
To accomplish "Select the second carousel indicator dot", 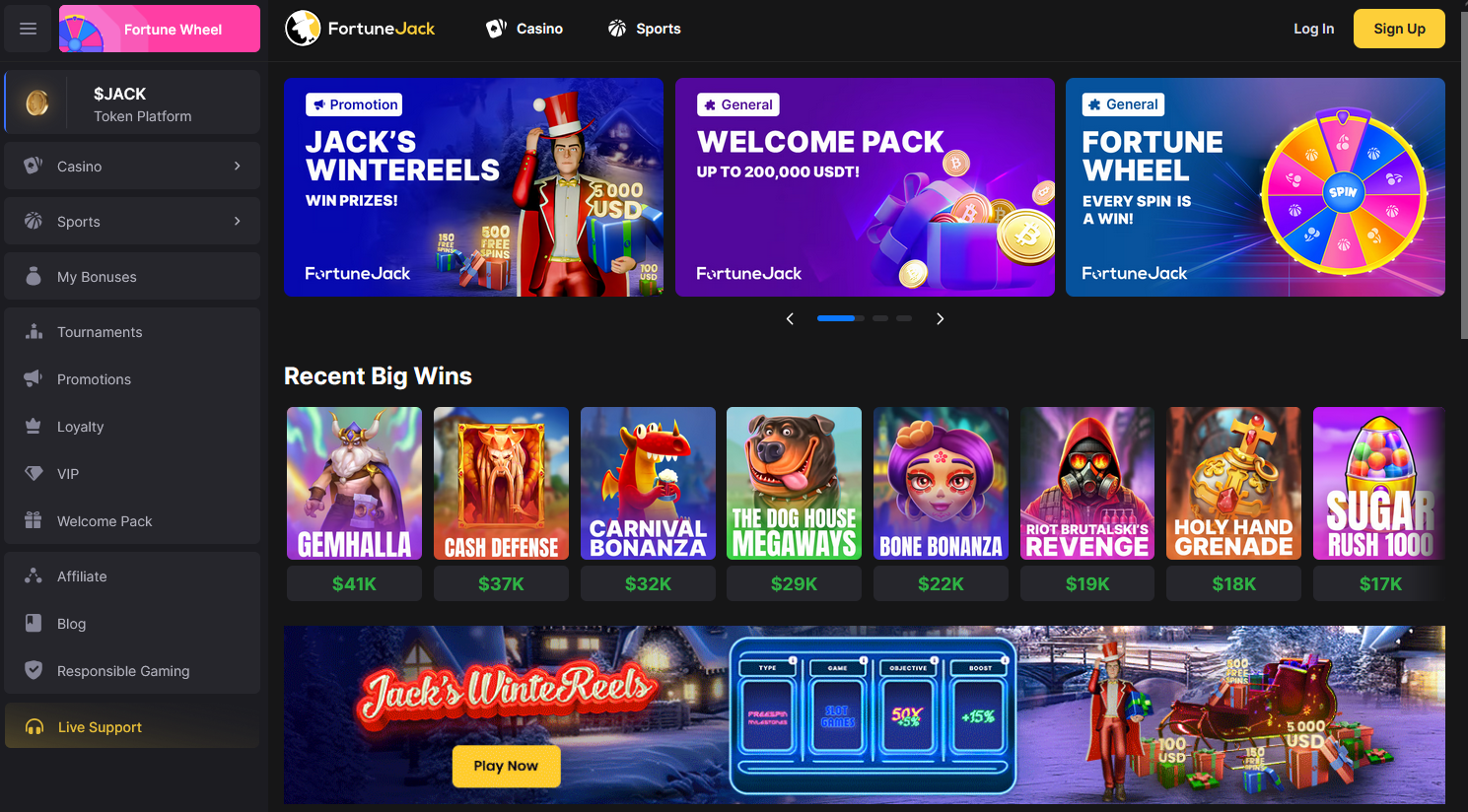I will [880, 318].
